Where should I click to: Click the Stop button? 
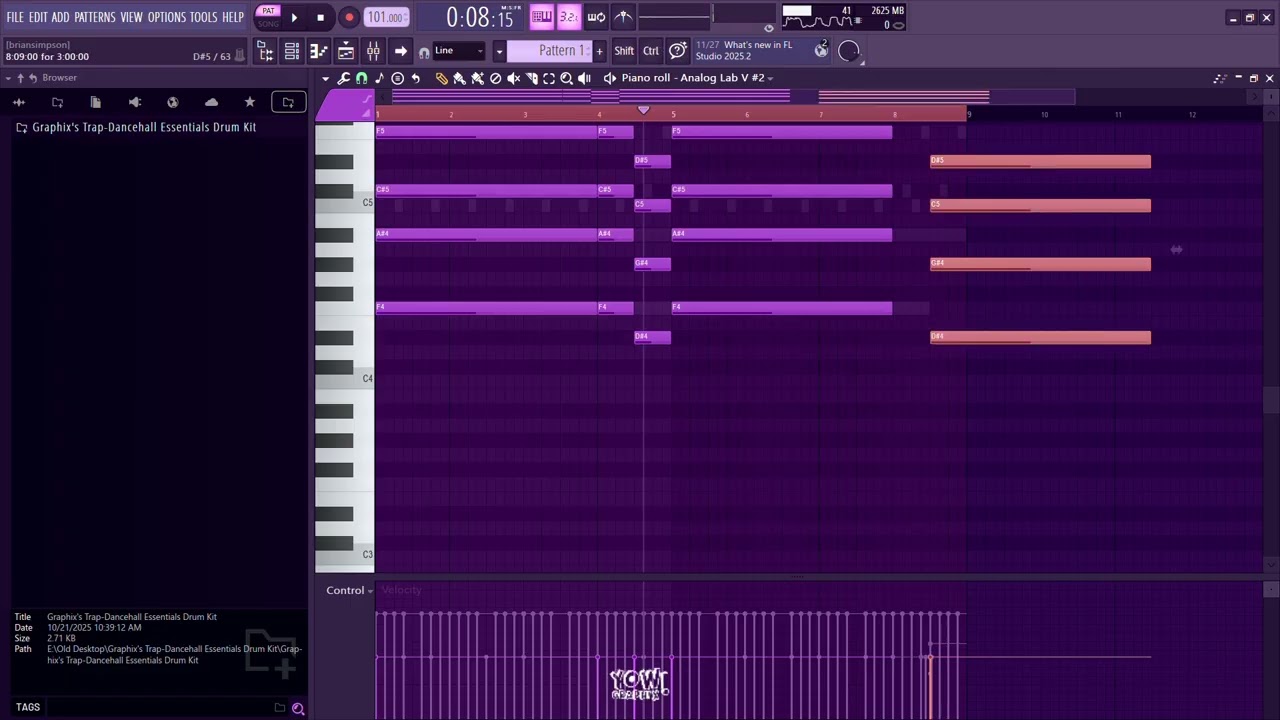(x=320, y=17)
